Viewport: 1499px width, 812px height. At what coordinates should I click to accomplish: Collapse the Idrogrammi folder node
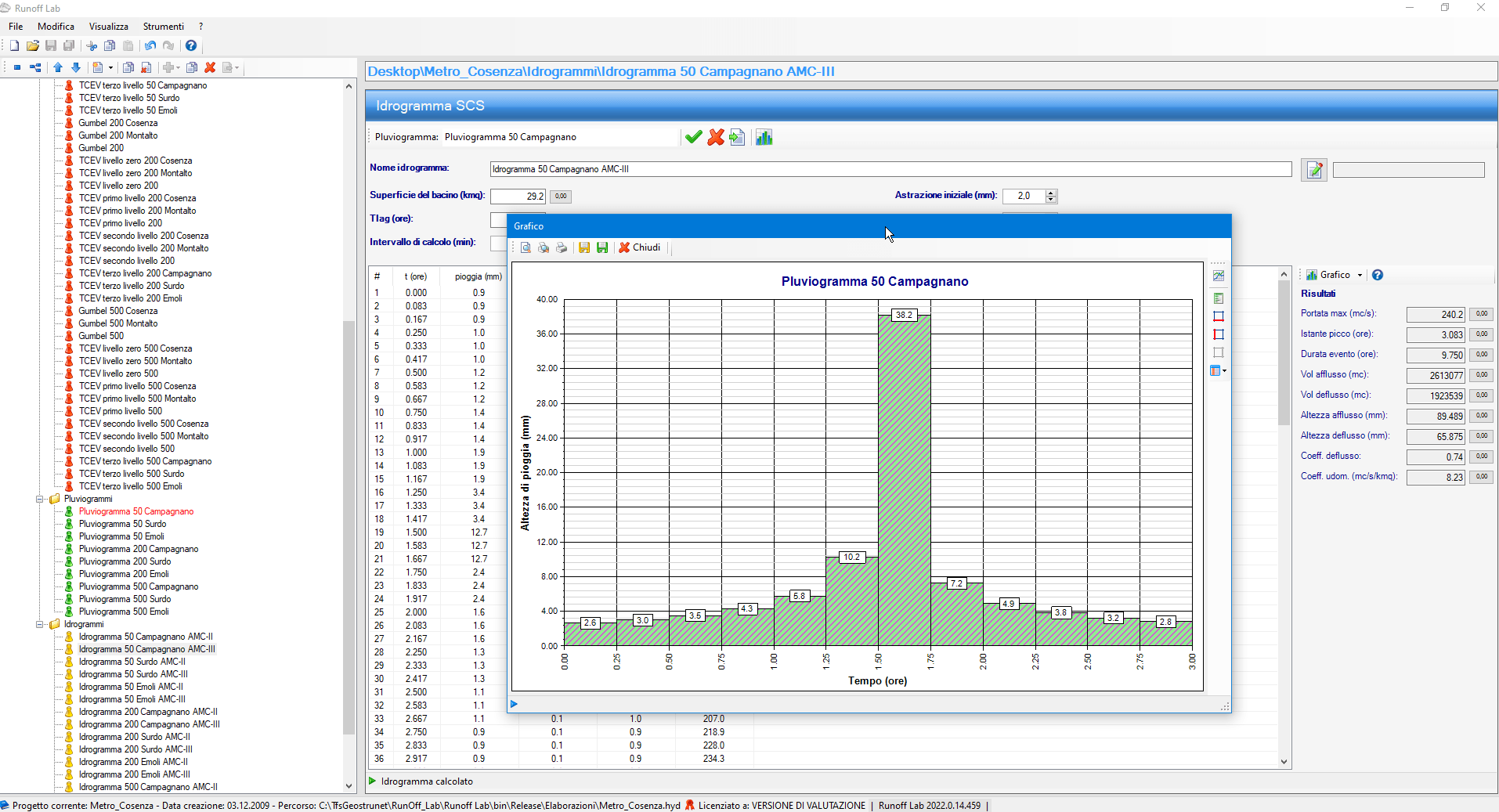[40, 624]
